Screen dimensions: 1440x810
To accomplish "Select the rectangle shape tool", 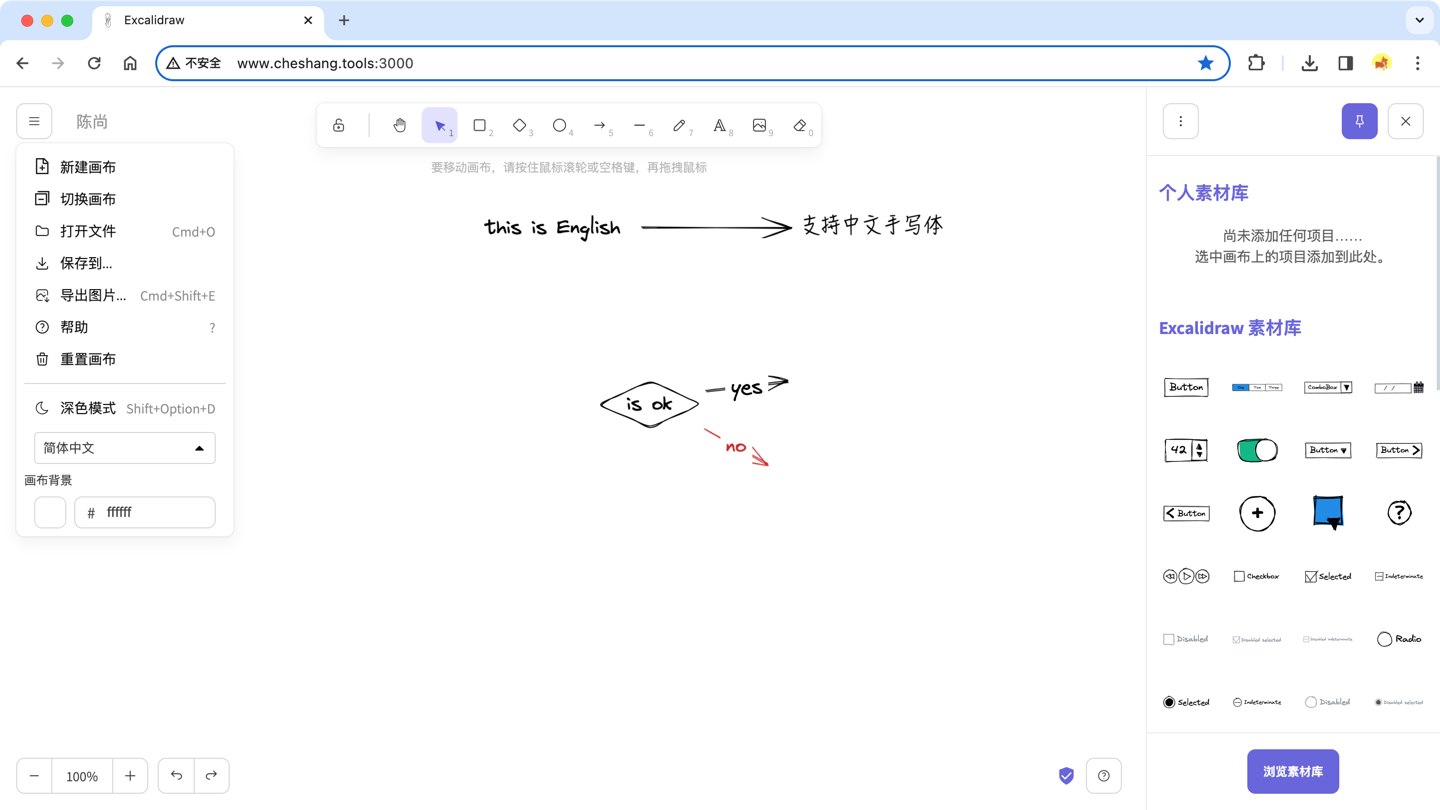I will [480, 125].
